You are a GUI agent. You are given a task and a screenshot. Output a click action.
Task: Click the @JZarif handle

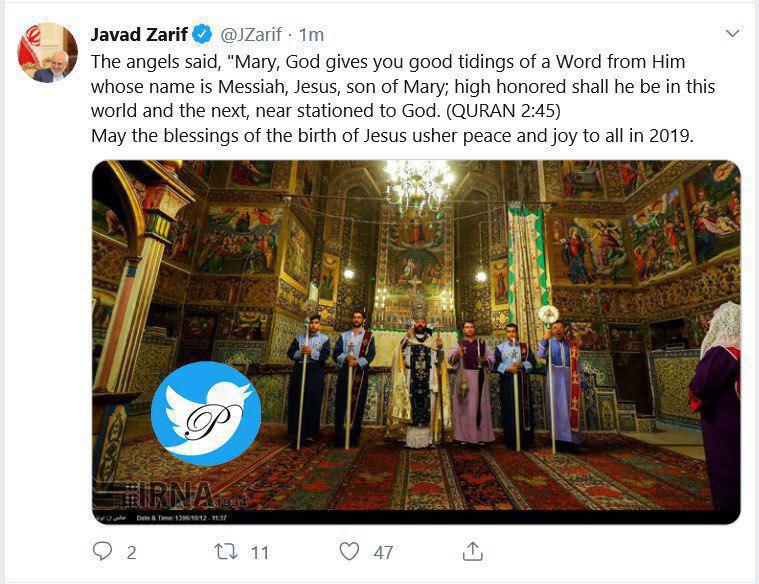click(x=251, y=34)
